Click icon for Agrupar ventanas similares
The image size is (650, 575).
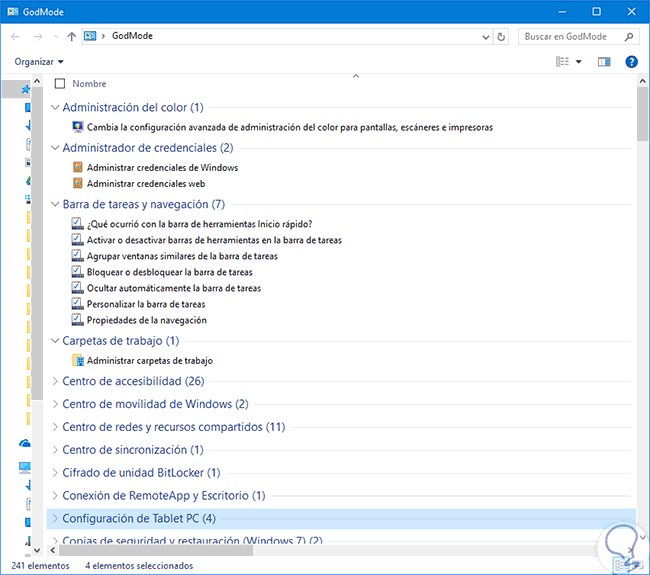78,256
